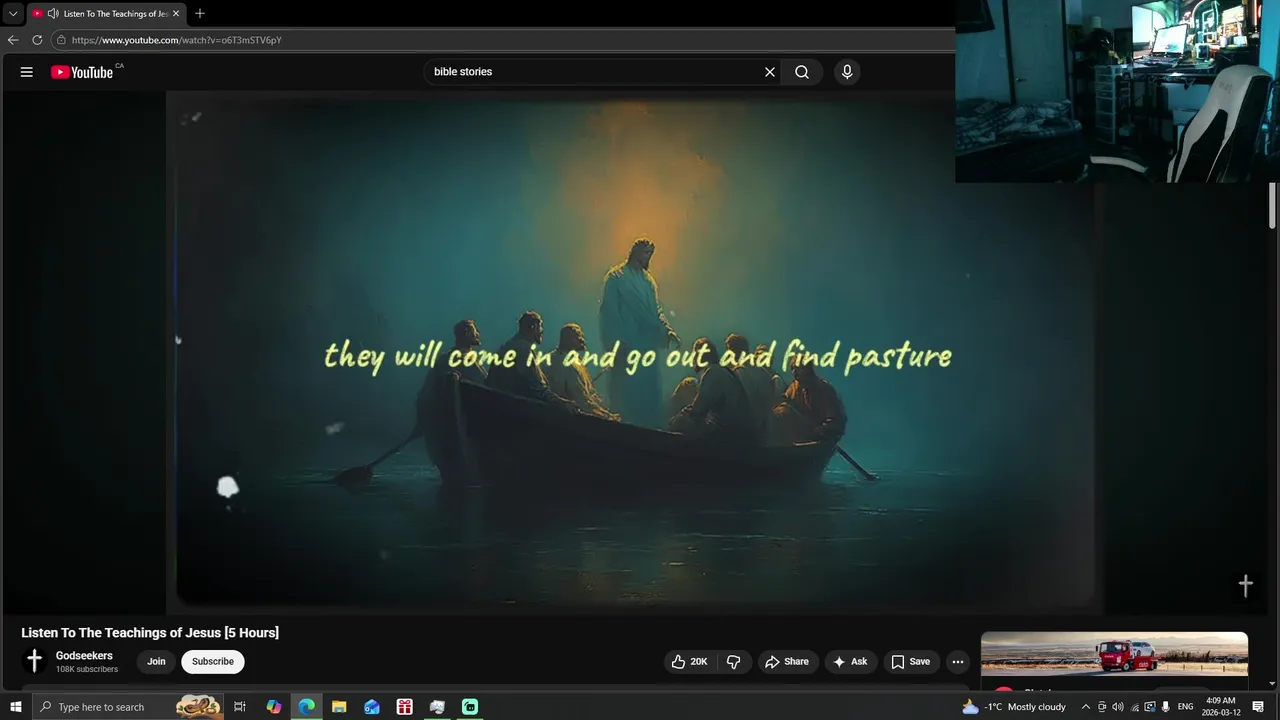Show hidden system tray icons
Image resolution: width=1280 pixels, height=720 pixels.
1086,707
